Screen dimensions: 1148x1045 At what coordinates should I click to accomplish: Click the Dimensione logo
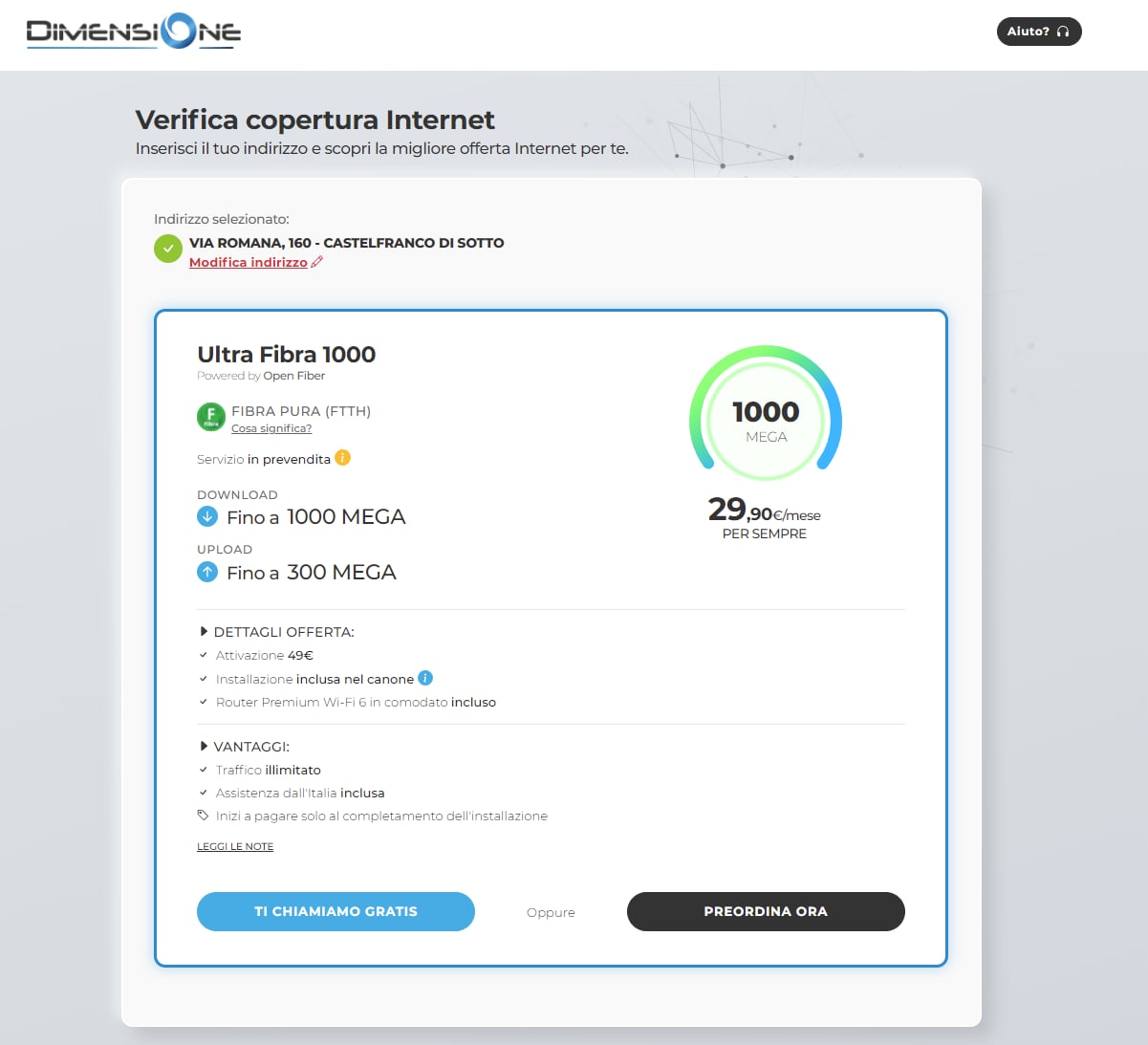(134, 31)
